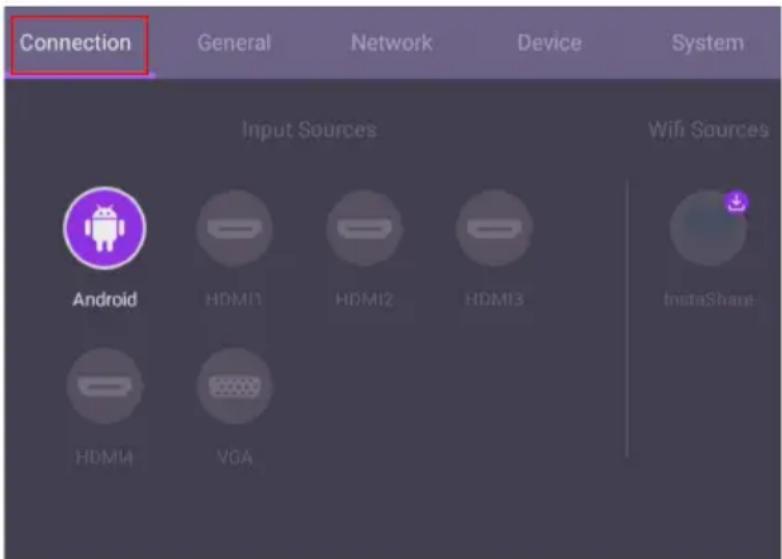Image resolution: width=782 pixels, height=559 pixels.
Task: Click the HDMI3 label
Action: point(494,299)
